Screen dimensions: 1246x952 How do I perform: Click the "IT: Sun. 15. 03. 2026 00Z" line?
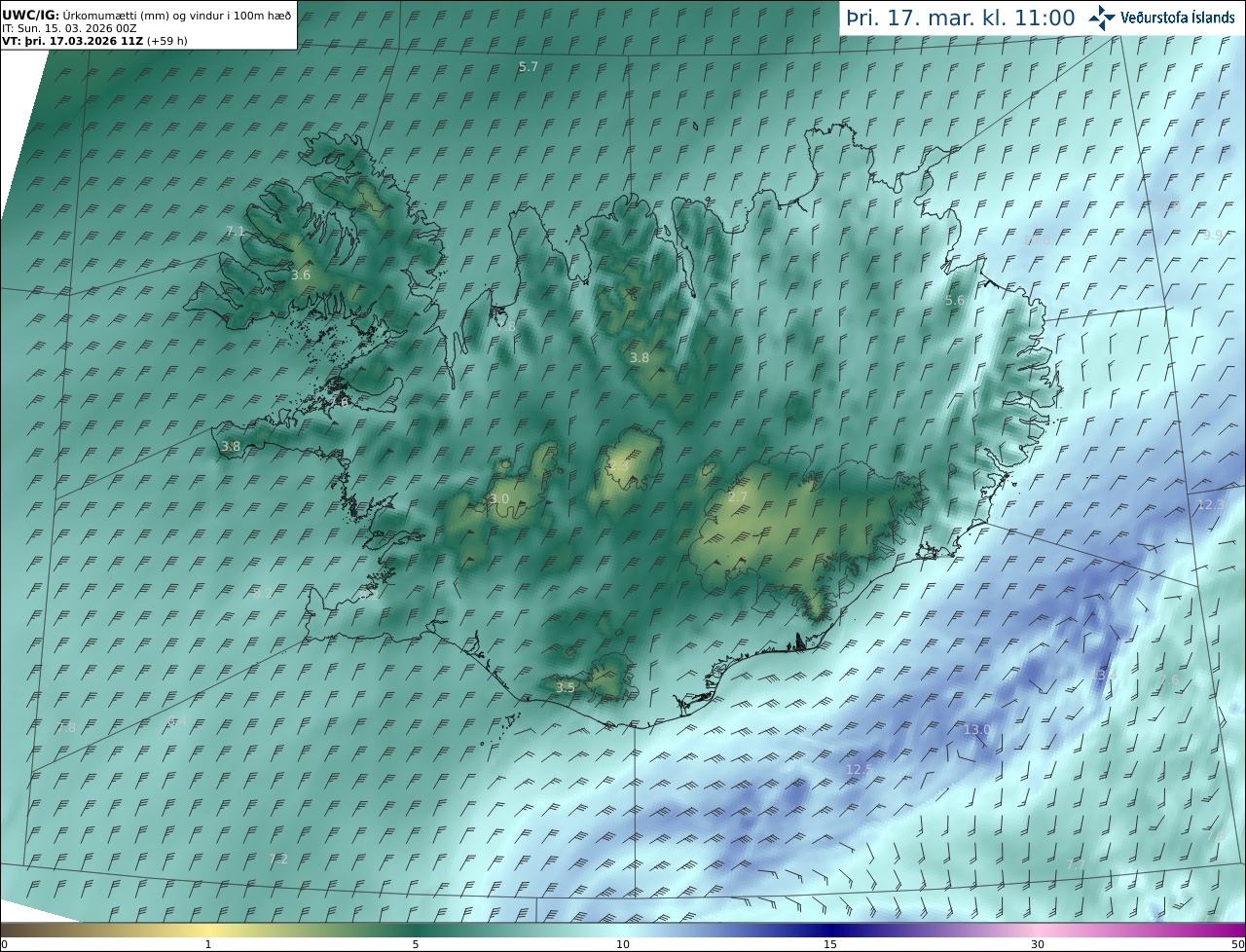[69, 29]
